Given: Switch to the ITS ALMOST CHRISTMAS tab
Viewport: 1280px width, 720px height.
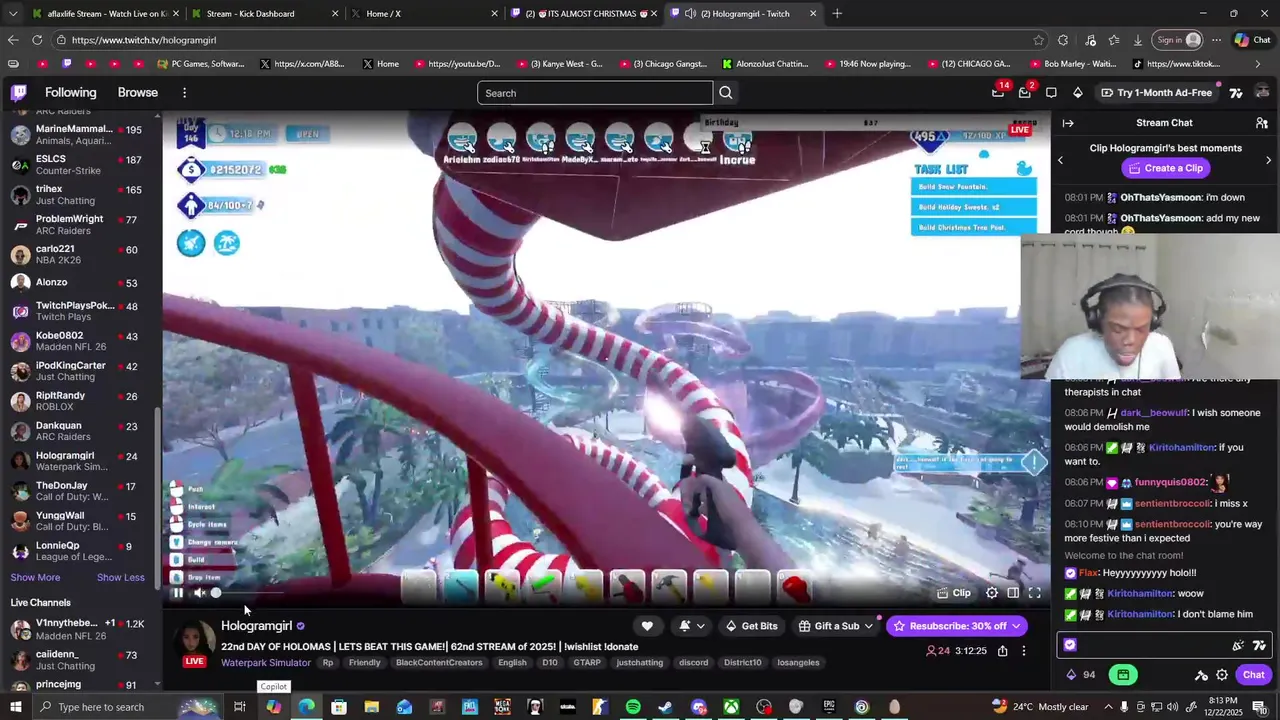Looking at the screenshot, I should [582, 14].
